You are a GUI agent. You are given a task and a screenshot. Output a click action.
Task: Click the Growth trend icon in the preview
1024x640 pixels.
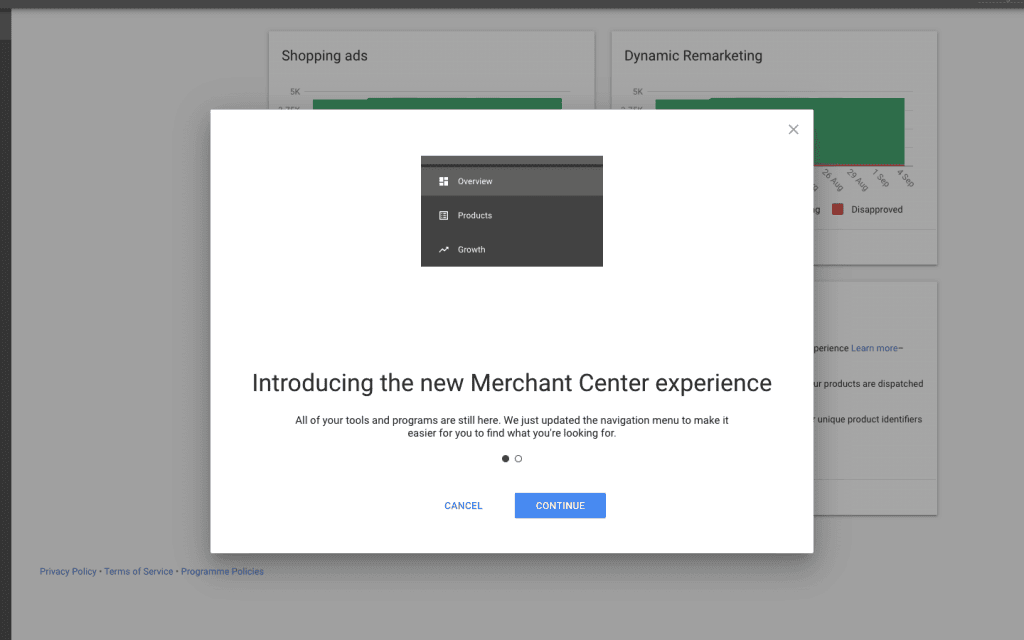point(443,249)
